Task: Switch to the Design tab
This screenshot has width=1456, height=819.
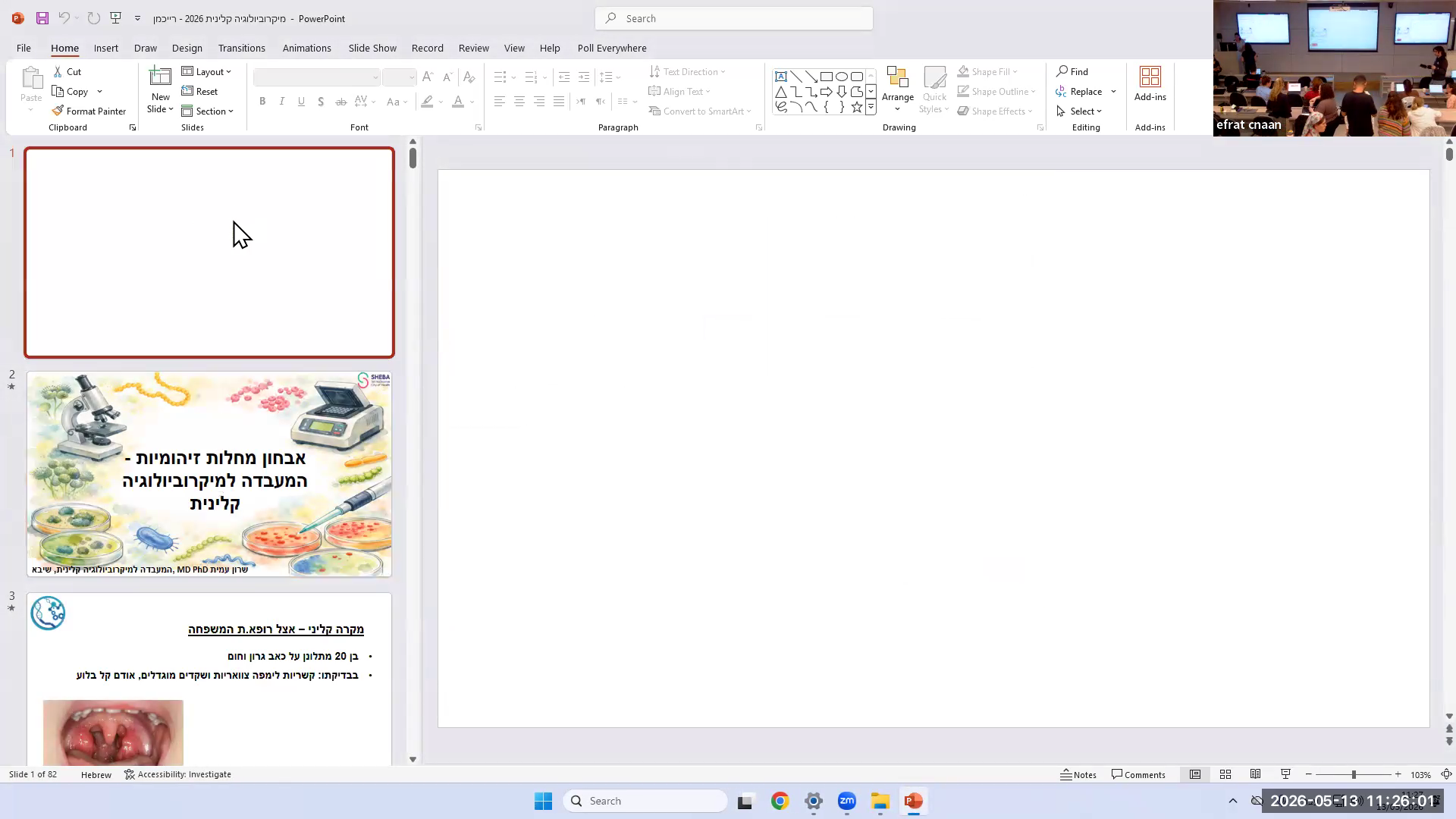Action: coord(187,48)
